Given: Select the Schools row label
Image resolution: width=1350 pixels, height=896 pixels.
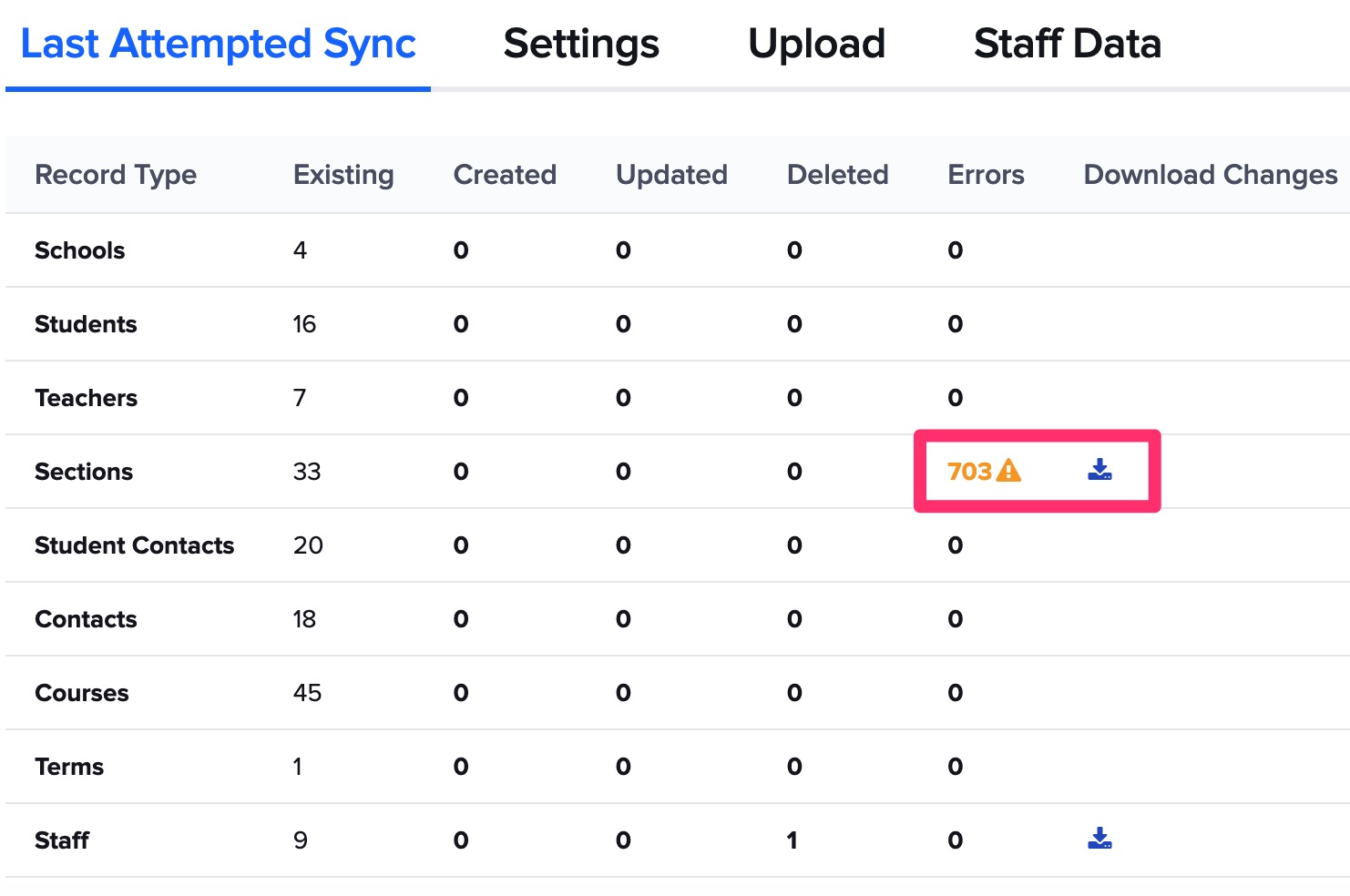Looking at the screenshot, I should 79,250.
